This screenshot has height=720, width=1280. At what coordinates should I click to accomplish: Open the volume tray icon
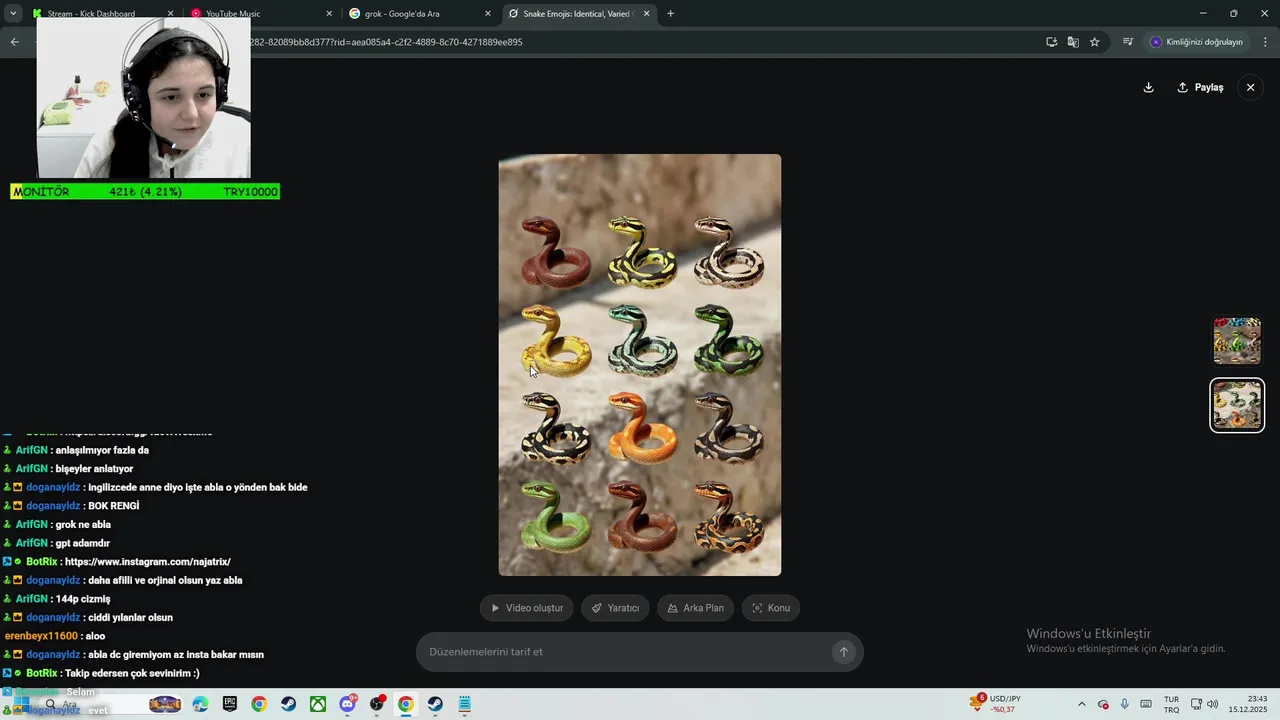coord(1213,704)
